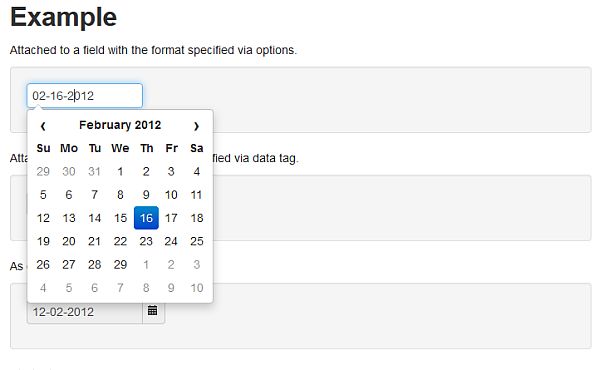Viewport: 600px width, 370px height.
Task: Select the grayed-out January 31 date
Action: point(95,171)
